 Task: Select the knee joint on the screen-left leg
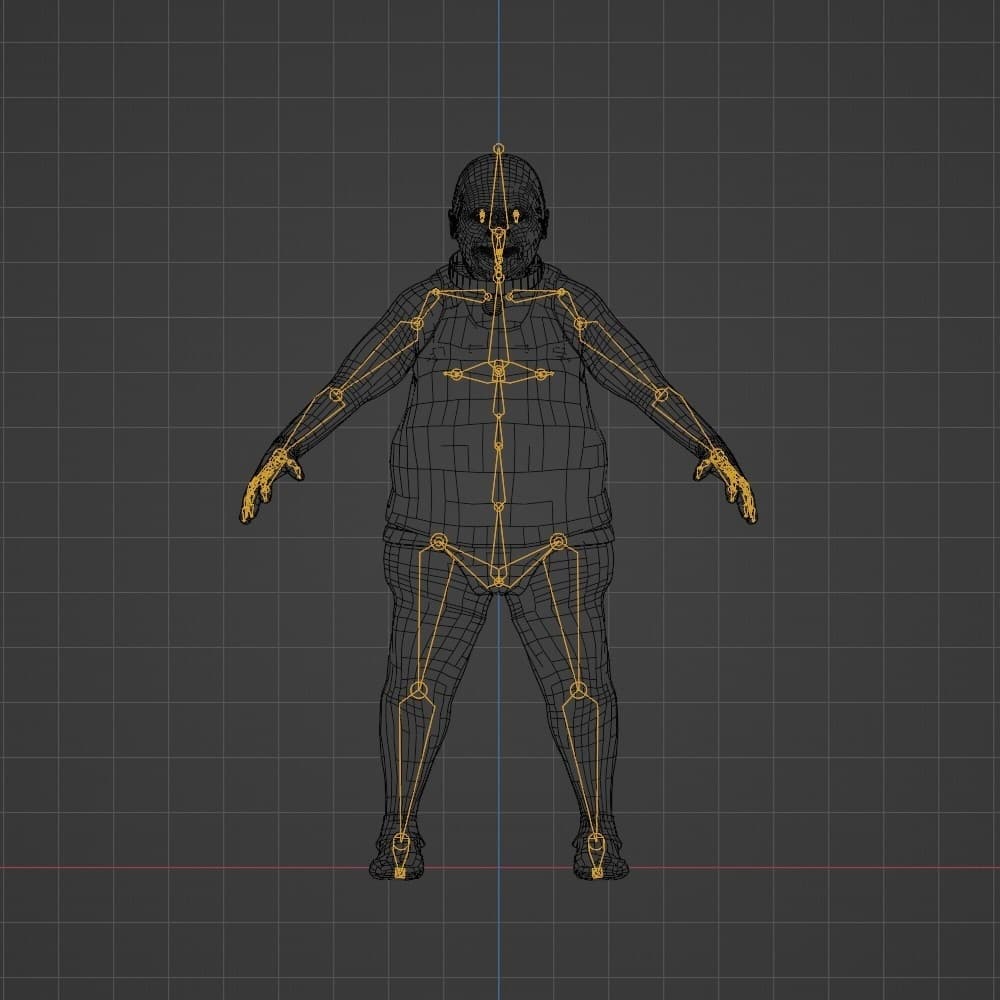[418, 690]
